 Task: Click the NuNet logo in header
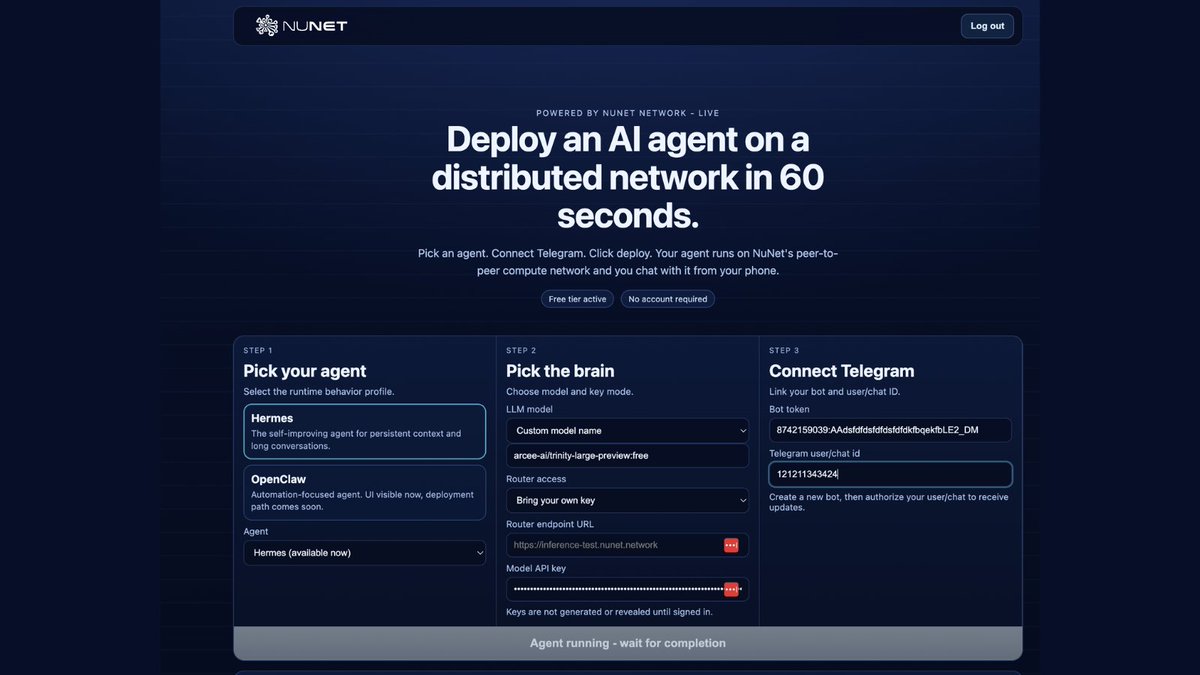(301, 26)
